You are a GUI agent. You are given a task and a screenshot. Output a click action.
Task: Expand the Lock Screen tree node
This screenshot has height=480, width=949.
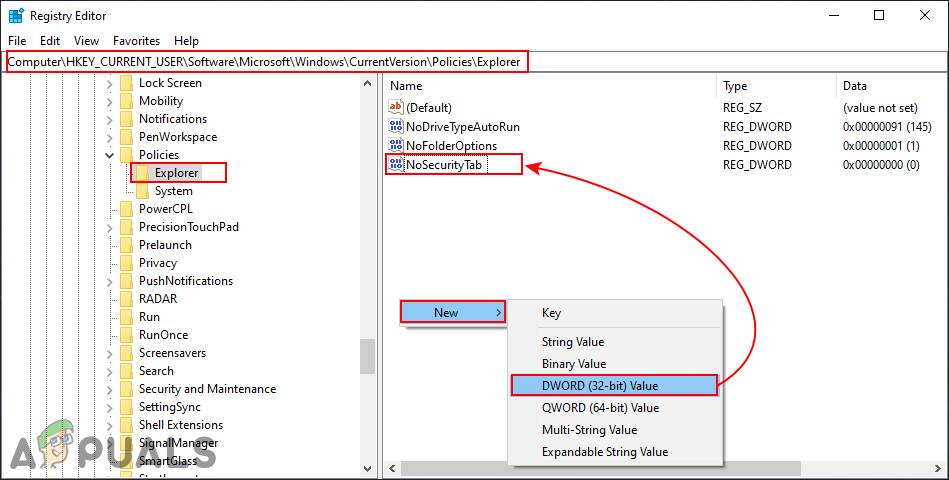click(110, 84)
